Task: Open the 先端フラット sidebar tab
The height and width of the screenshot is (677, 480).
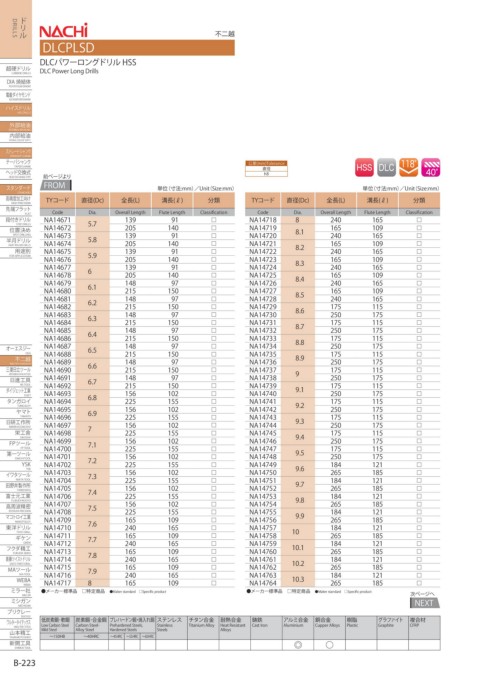Action: tap(16, 210)
